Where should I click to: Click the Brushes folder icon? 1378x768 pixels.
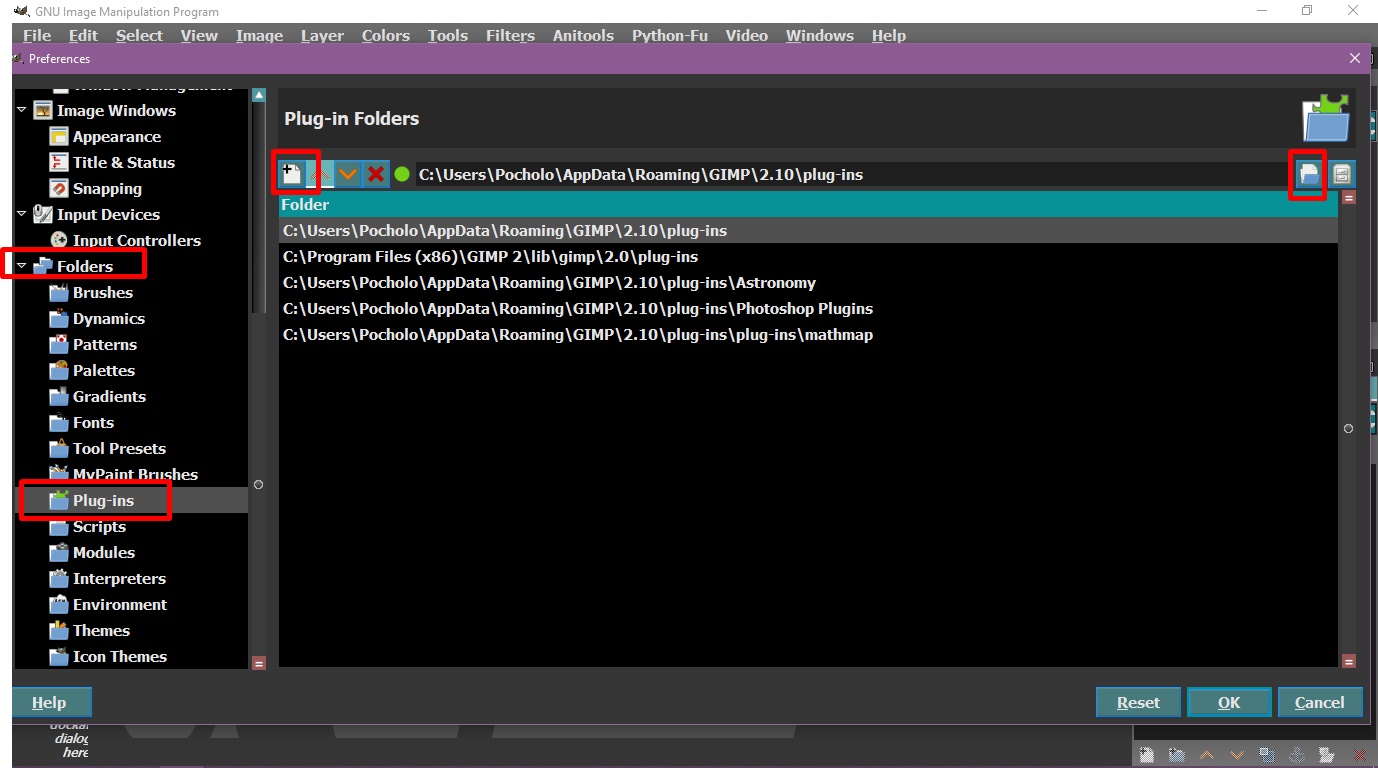[58, 292]
